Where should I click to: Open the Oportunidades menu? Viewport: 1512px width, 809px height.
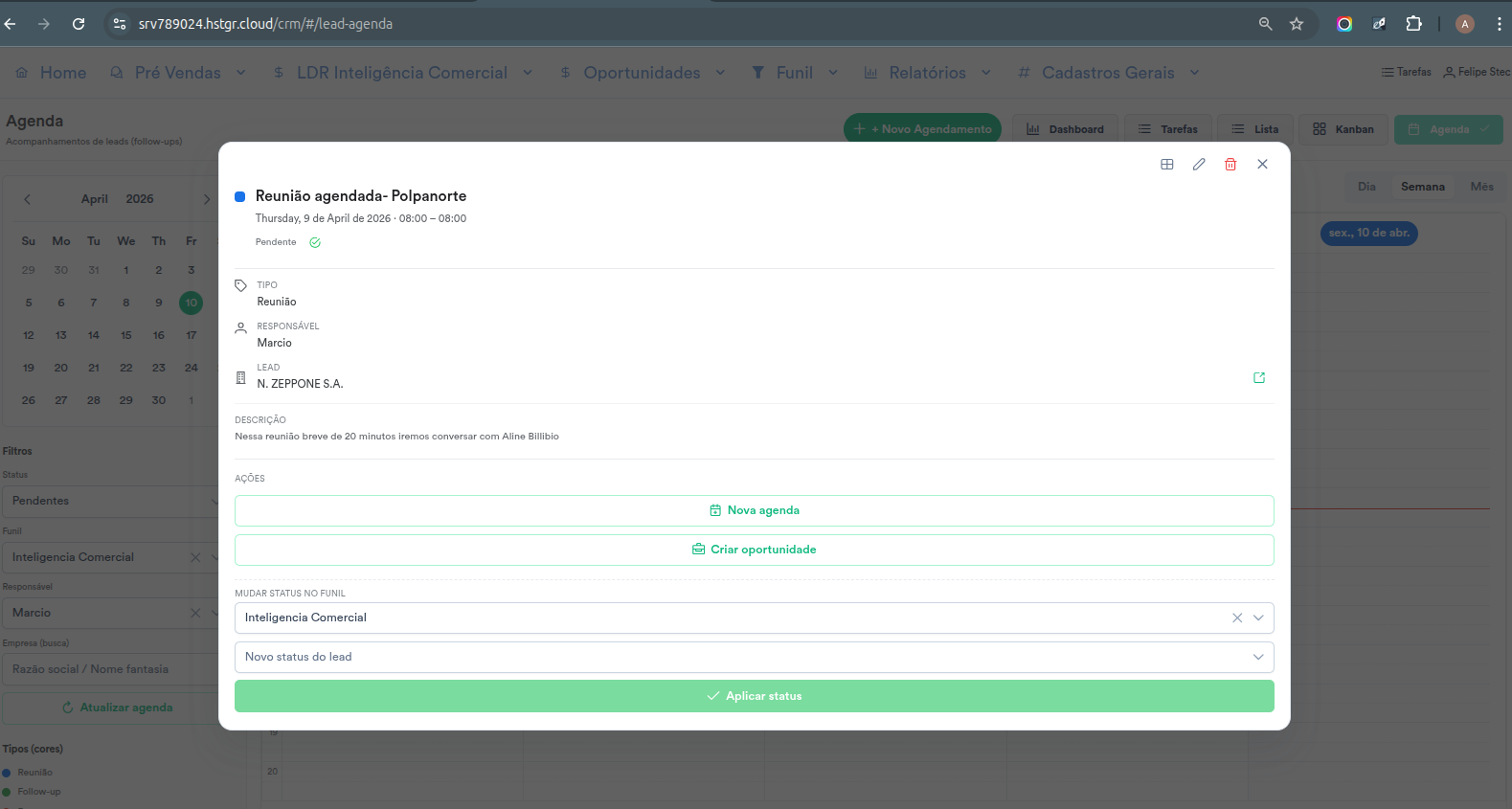[643, 73]
